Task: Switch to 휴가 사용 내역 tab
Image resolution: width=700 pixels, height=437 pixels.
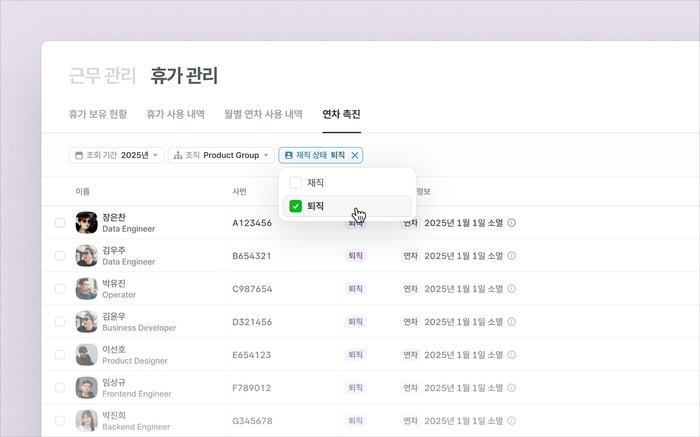Action: (175, 114)
